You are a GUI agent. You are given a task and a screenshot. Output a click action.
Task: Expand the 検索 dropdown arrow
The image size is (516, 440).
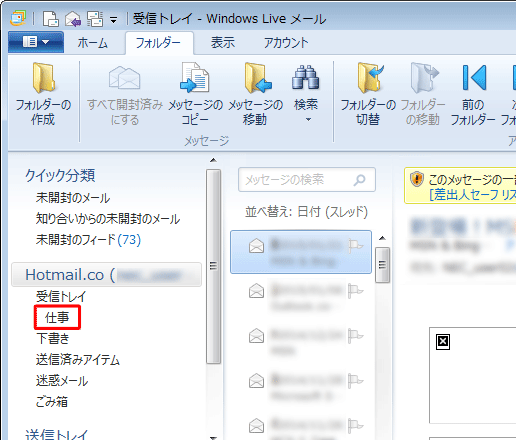pos(308,120)
